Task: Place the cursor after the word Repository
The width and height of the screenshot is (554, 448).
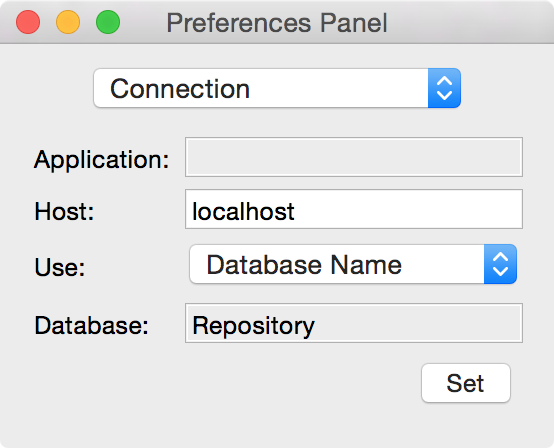Action: tap(316, 326)
